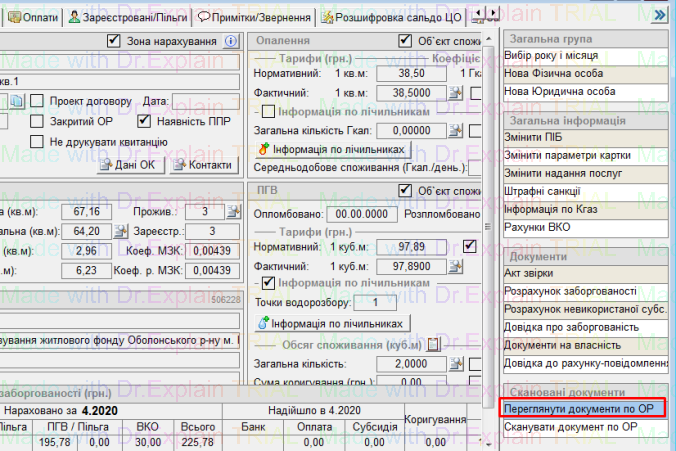Click calendar icon next to Обсяг споживання

tap(434, 344)
